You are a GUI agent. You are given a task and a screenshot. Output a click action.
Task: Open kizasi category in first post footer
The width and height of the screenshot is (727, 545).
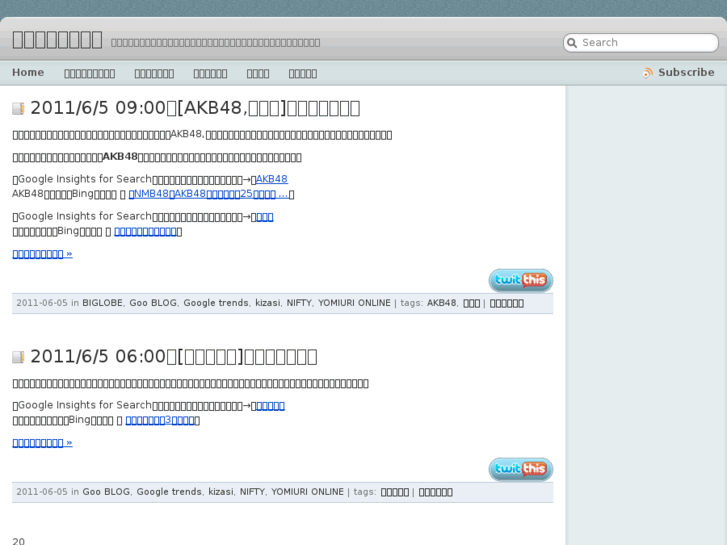[268, 303]
